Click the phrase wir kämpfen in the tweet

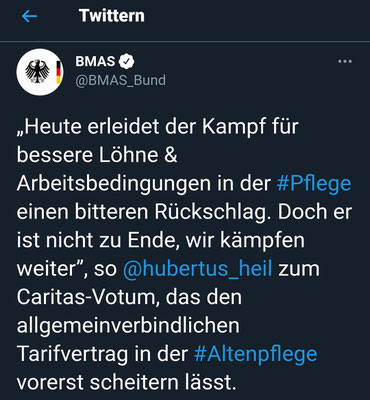point(245,240)
